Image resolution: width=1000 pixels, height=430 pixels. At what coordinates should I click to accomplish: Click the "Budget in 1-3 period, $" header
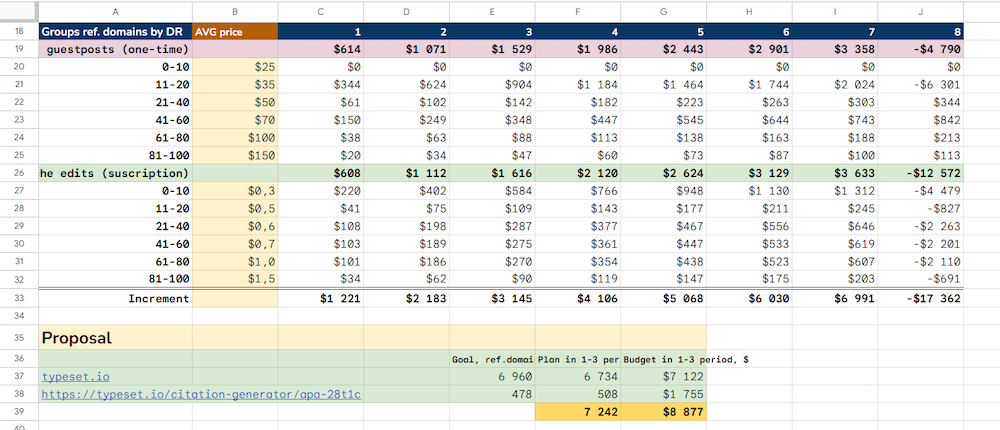click(x=664, y=358)
